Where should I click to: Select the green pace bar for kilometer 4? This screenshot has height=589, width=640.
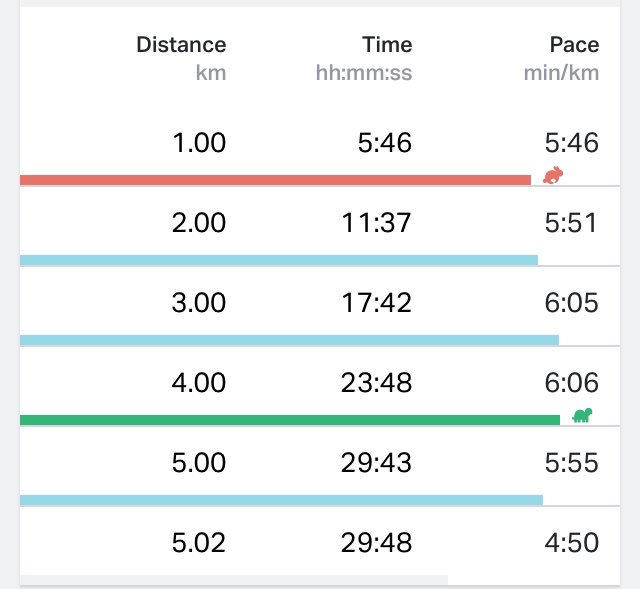click(290, 420)
